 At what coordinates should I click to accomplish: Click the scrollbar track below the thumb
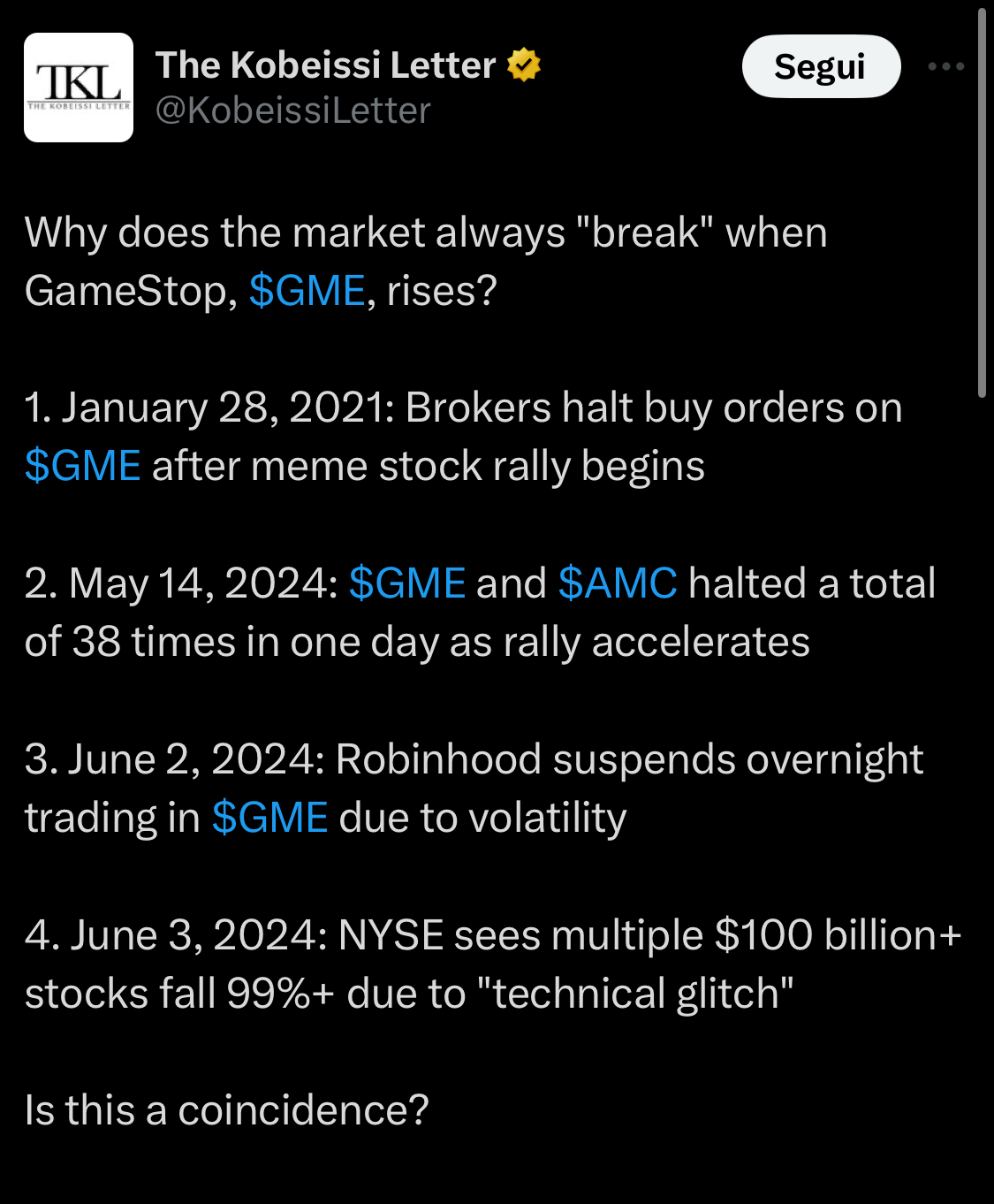pos(982,796)
